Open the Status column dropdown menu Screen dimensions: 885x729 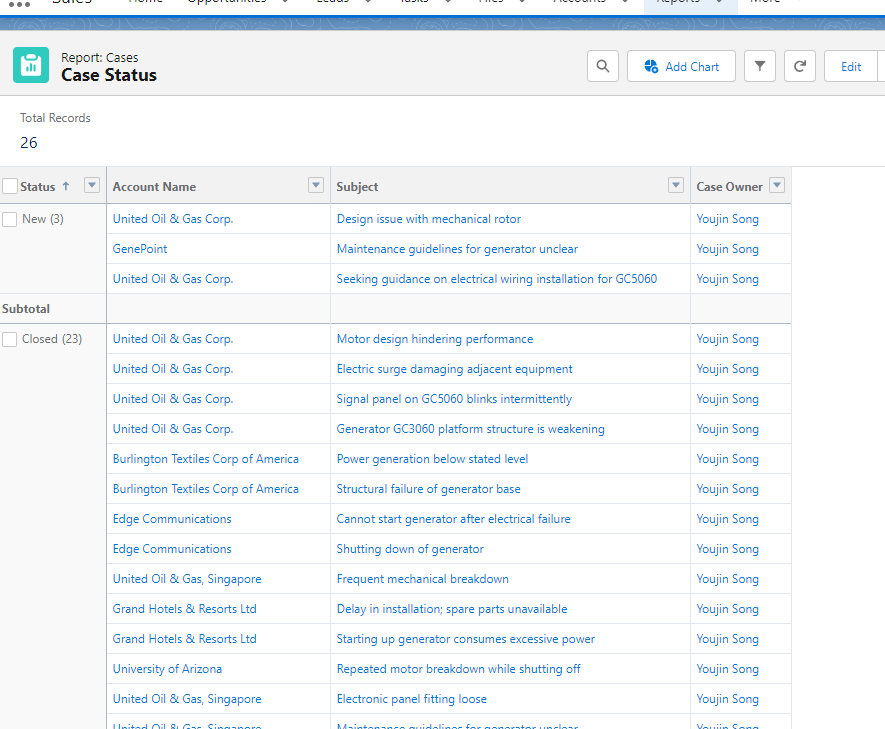(x=91, y=185)
